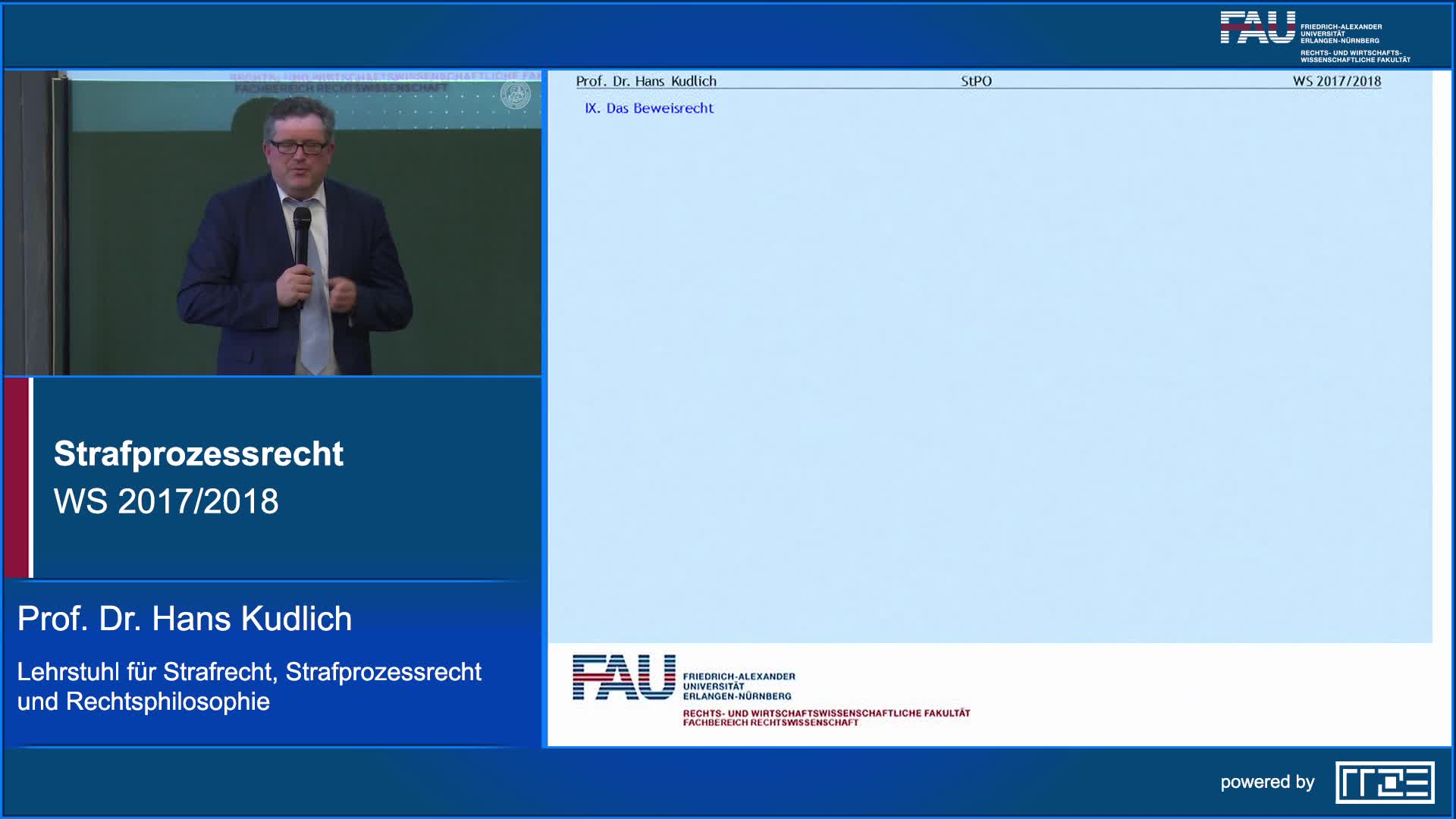This screenshot has width=1456, height=819.
Task: Click WS 2017/2018 in the slide header
Action: [1336, 81]
